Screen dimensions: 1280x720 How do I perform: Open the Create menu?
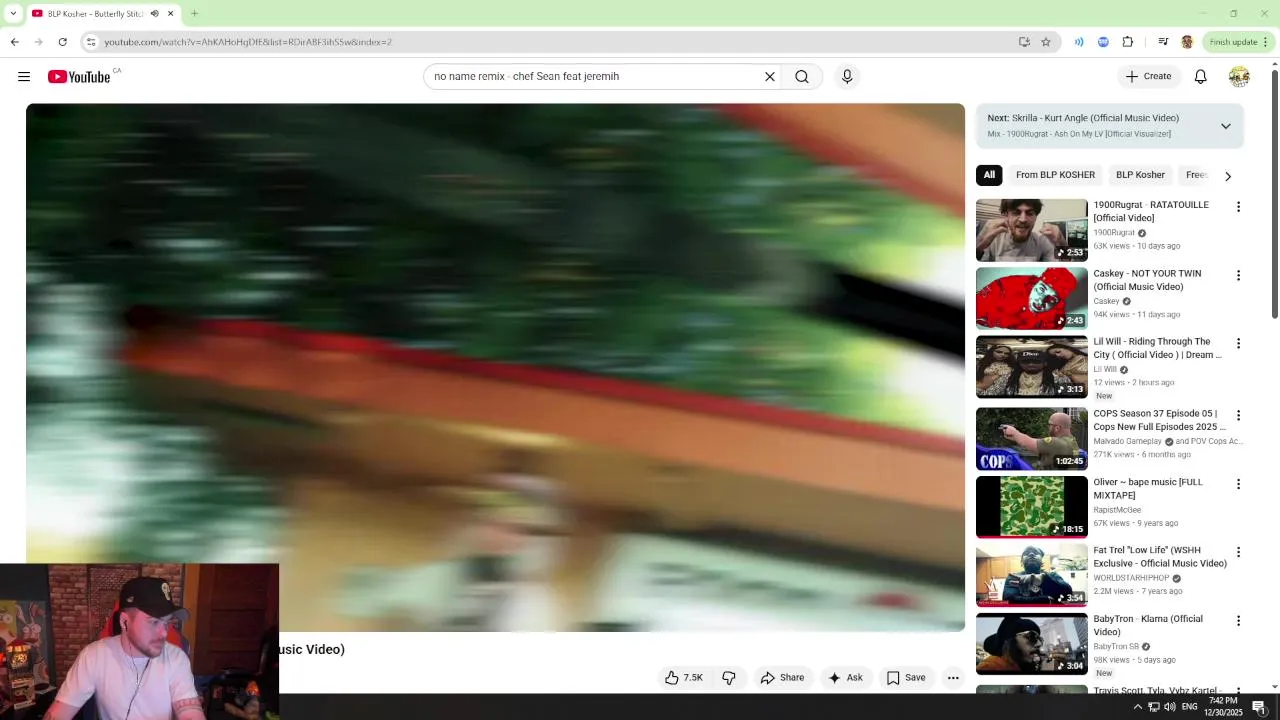click(1148, 76)
